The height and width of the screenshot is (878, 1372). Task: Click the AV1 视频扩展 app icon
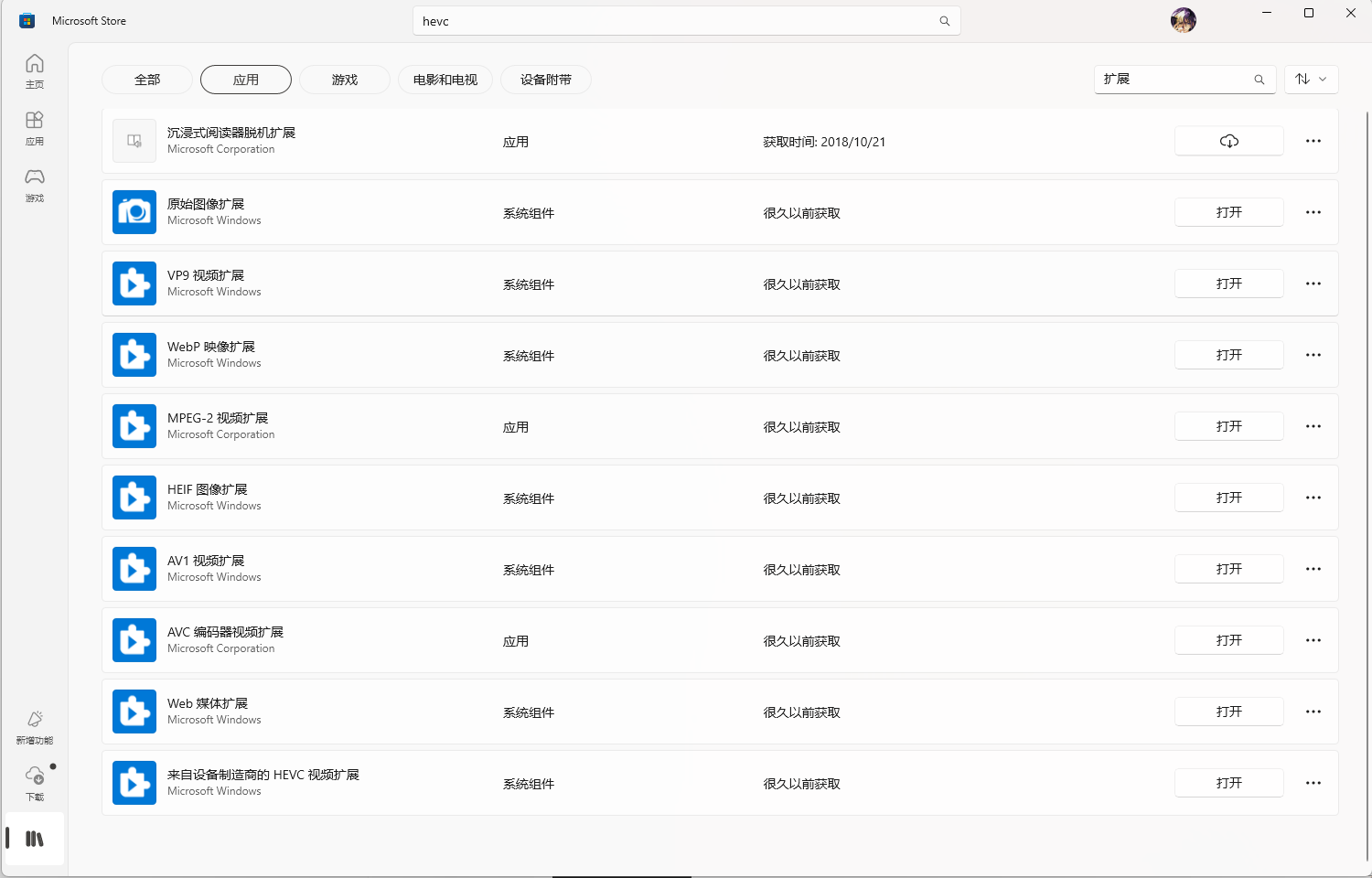[x=134, y=569]
